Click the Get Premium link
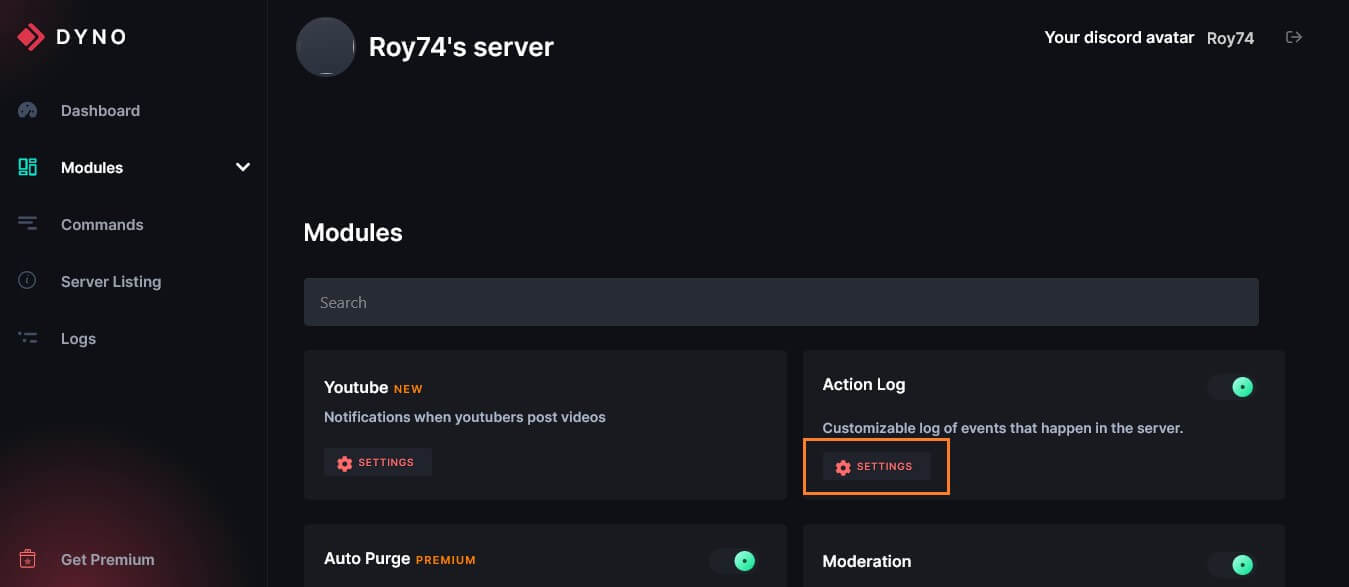1349x587 pixels. [108, 559]
